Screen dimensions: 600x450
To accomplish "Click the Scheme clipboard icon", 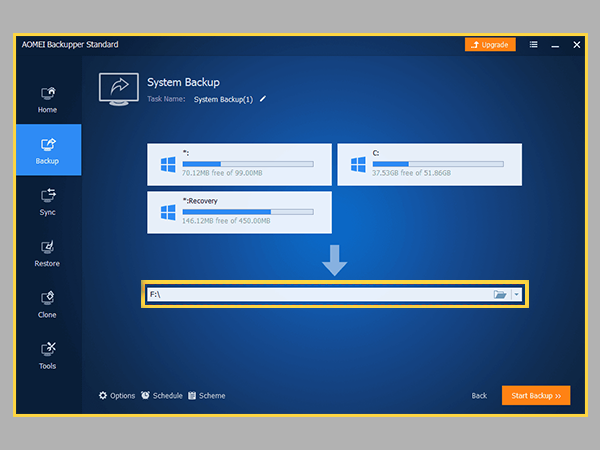I will coord(192,395).
